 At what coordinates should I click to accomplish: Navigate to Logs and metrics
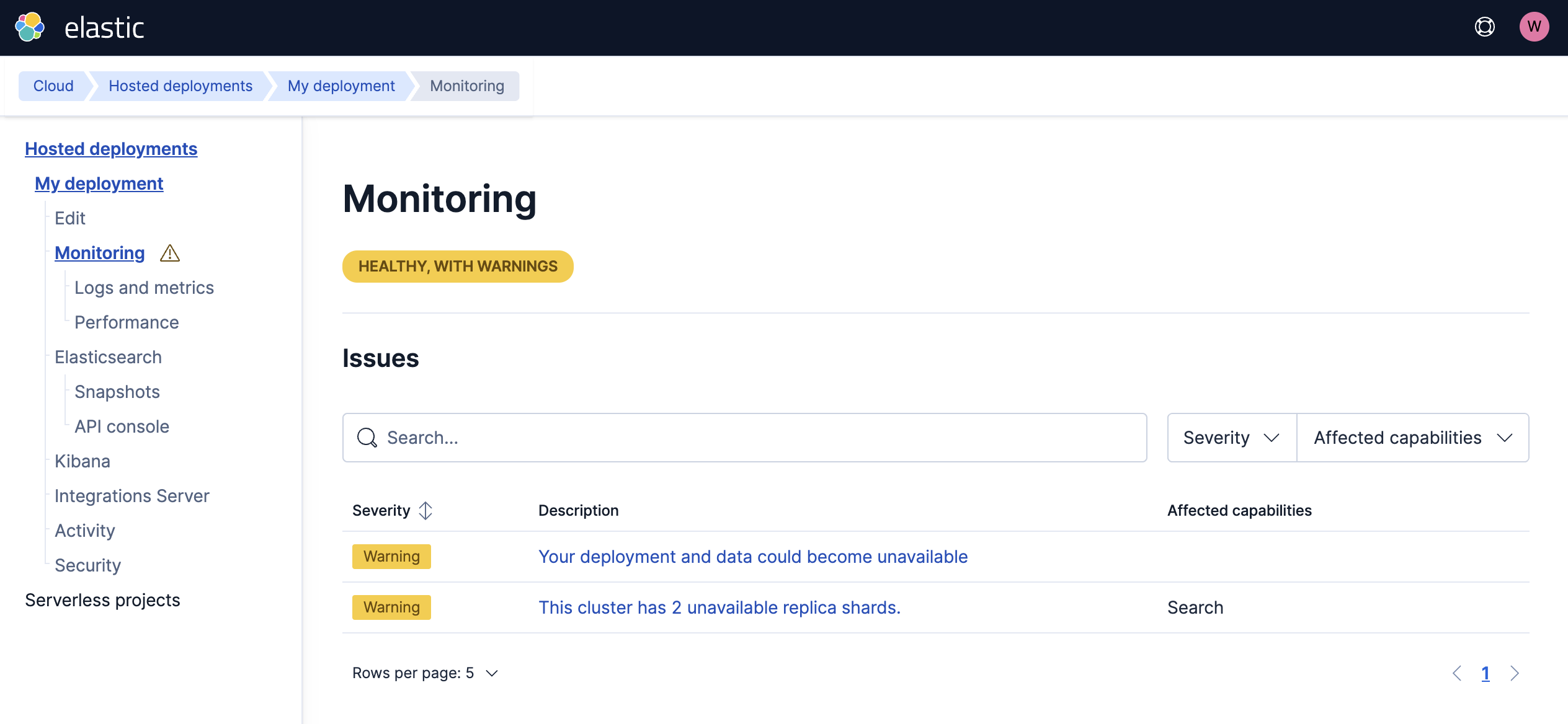click(x=144, y=287)
